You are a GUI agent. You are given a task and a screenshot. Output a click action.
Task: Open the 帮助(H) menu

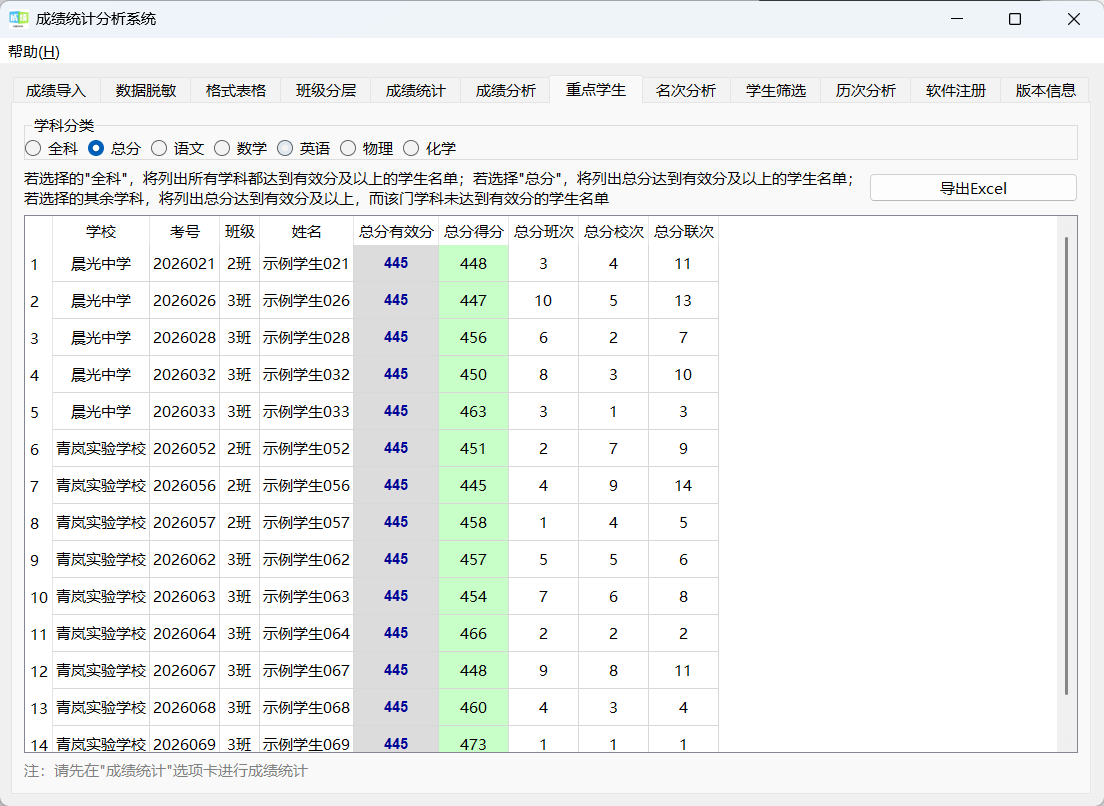click(34, 52)
